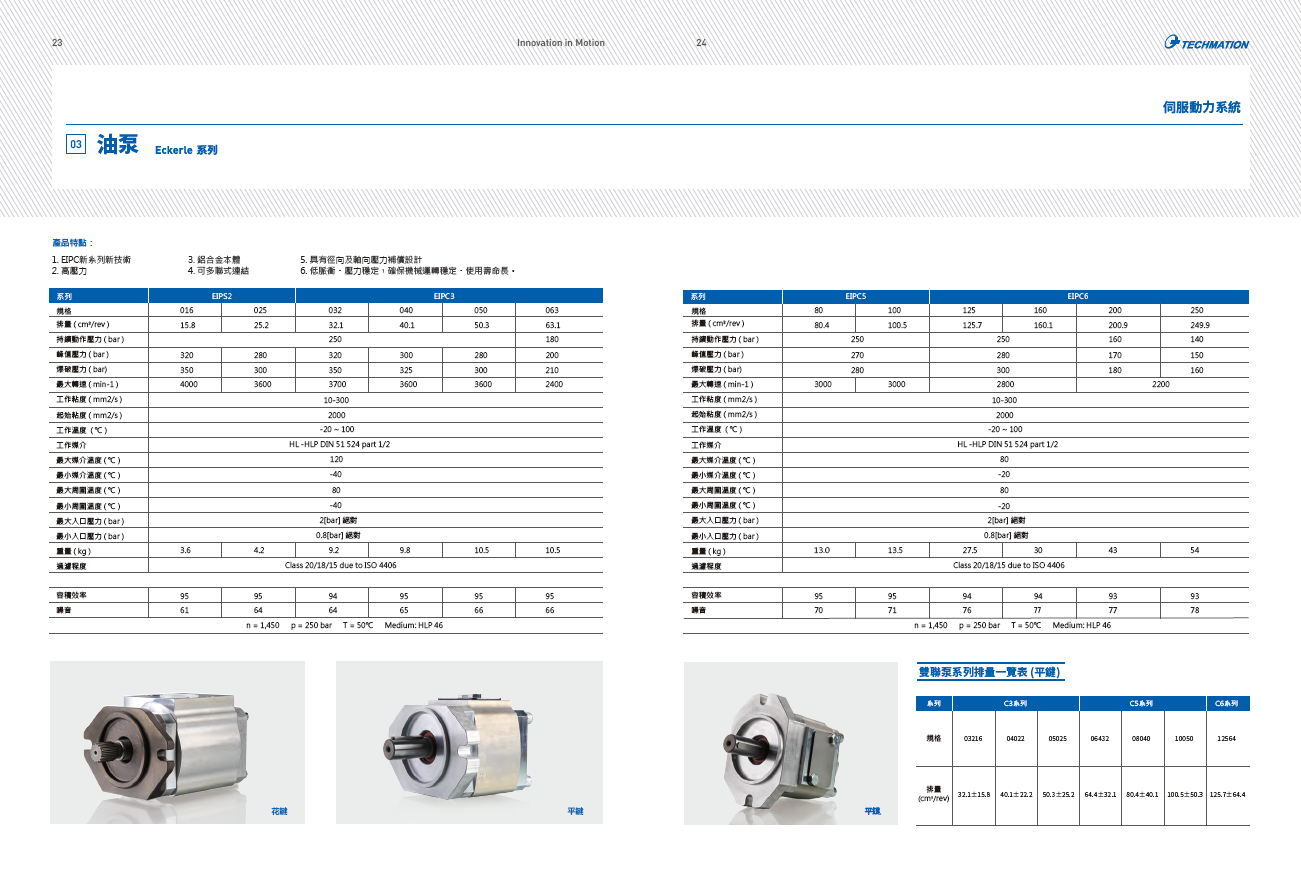
Task: Select max speed value 2800
Action: (1003, 385)
